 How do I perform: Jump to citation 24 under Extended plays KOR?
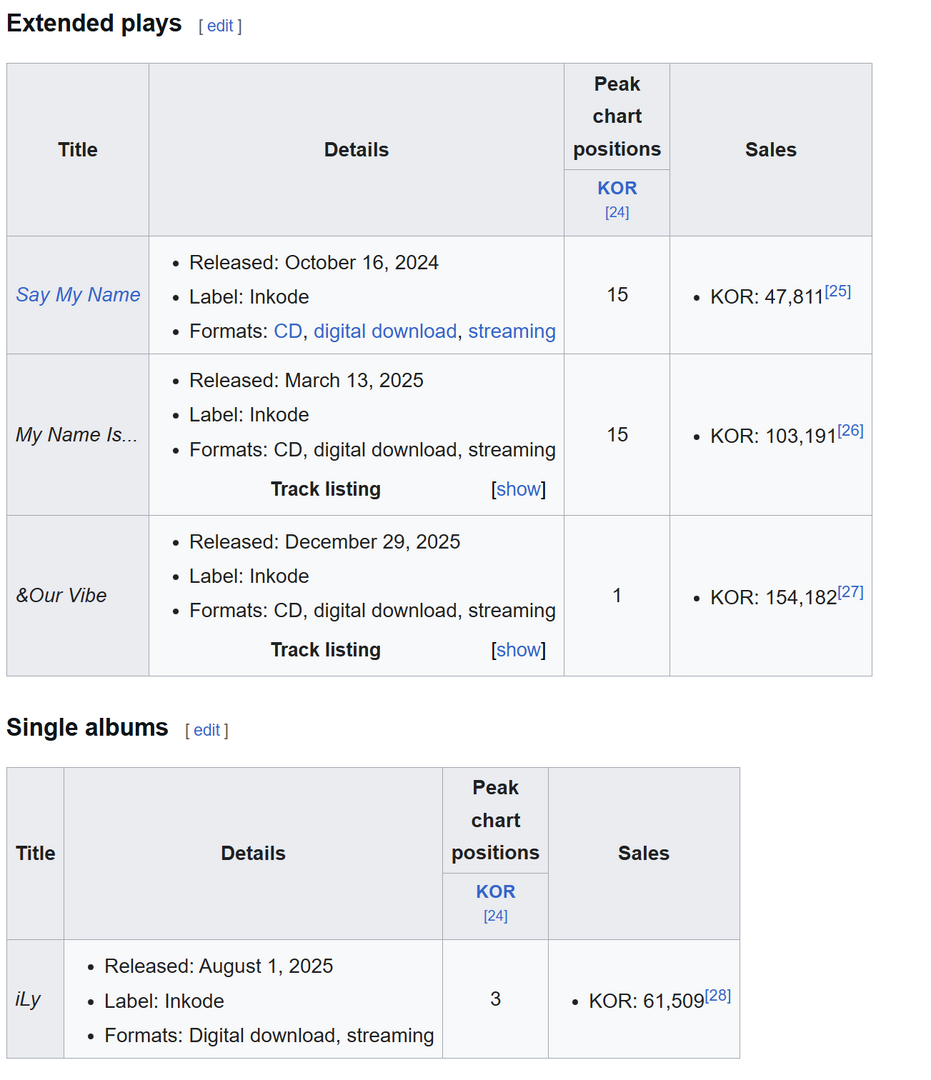[617, 212]
